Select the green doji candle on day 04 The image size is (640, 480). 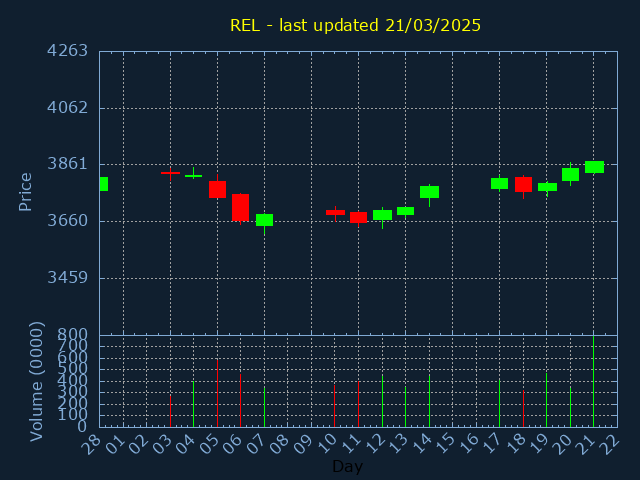coord(193,176)
